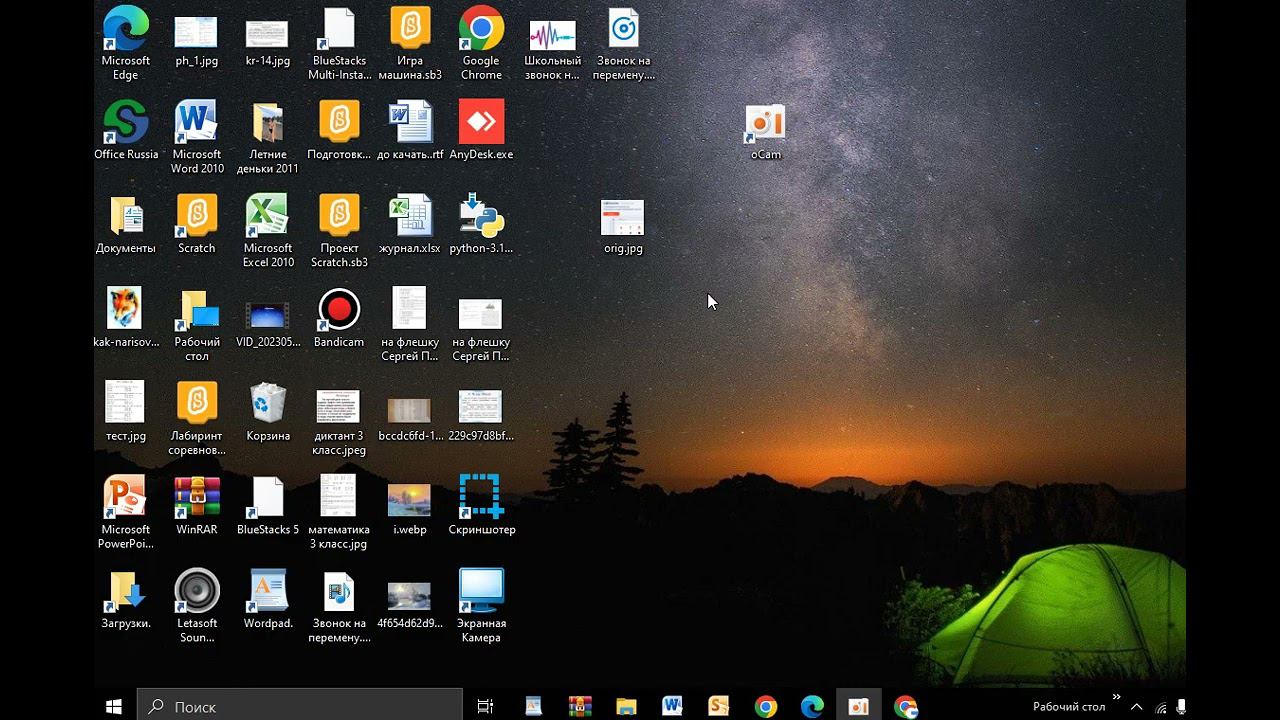This screenshot has height=720, width=1280.
Task: Open File Explorer from the taskbar
Action: (626, 706)
